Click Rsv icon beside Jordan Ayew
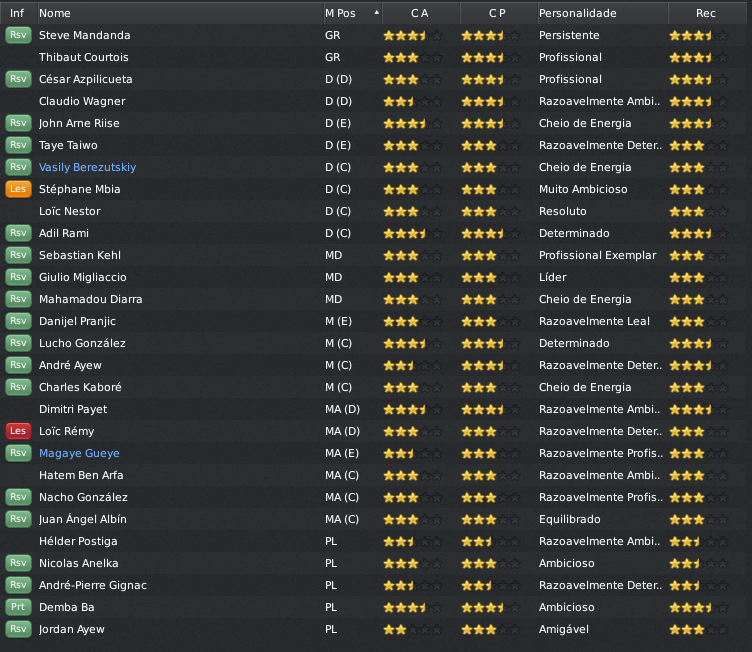The width and height of the screenshot is (752, 652). click(18, 629)
